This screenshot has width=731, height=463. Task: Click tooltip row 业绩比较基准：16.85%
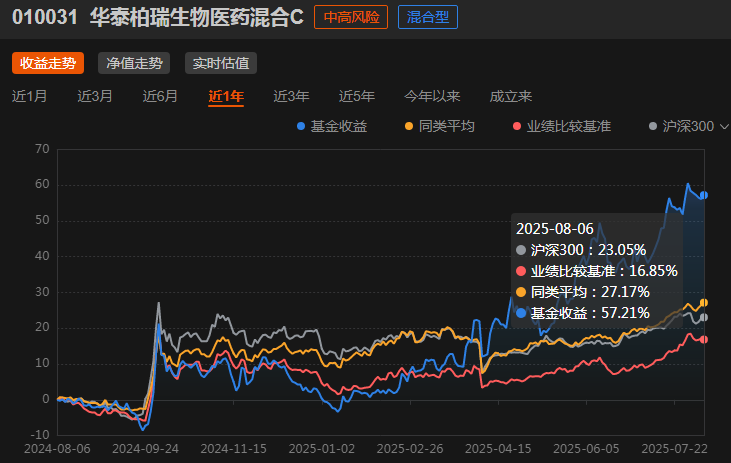pos(597,271)
